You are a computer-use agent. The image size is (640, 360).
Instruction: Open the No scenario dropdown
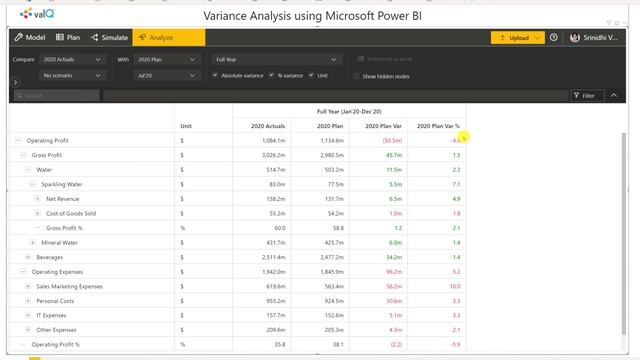72,76
